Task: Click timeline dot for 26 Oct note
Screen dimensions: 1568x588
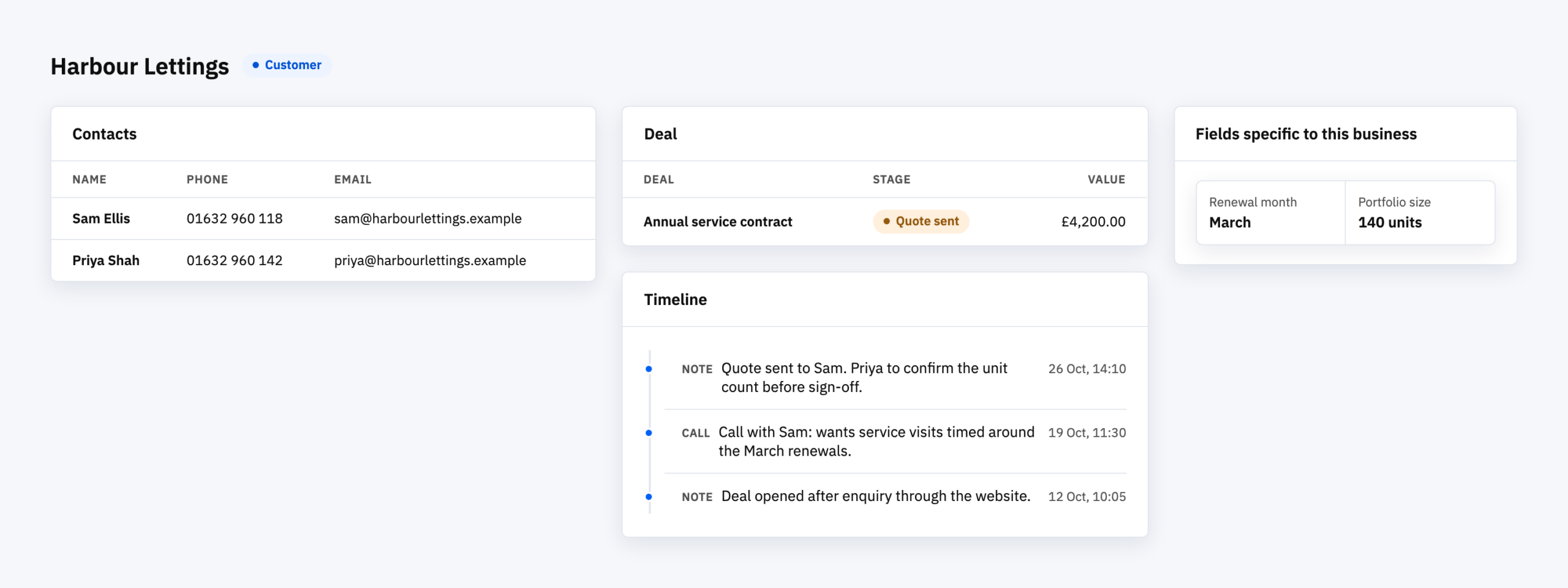Action: (649, 369)
